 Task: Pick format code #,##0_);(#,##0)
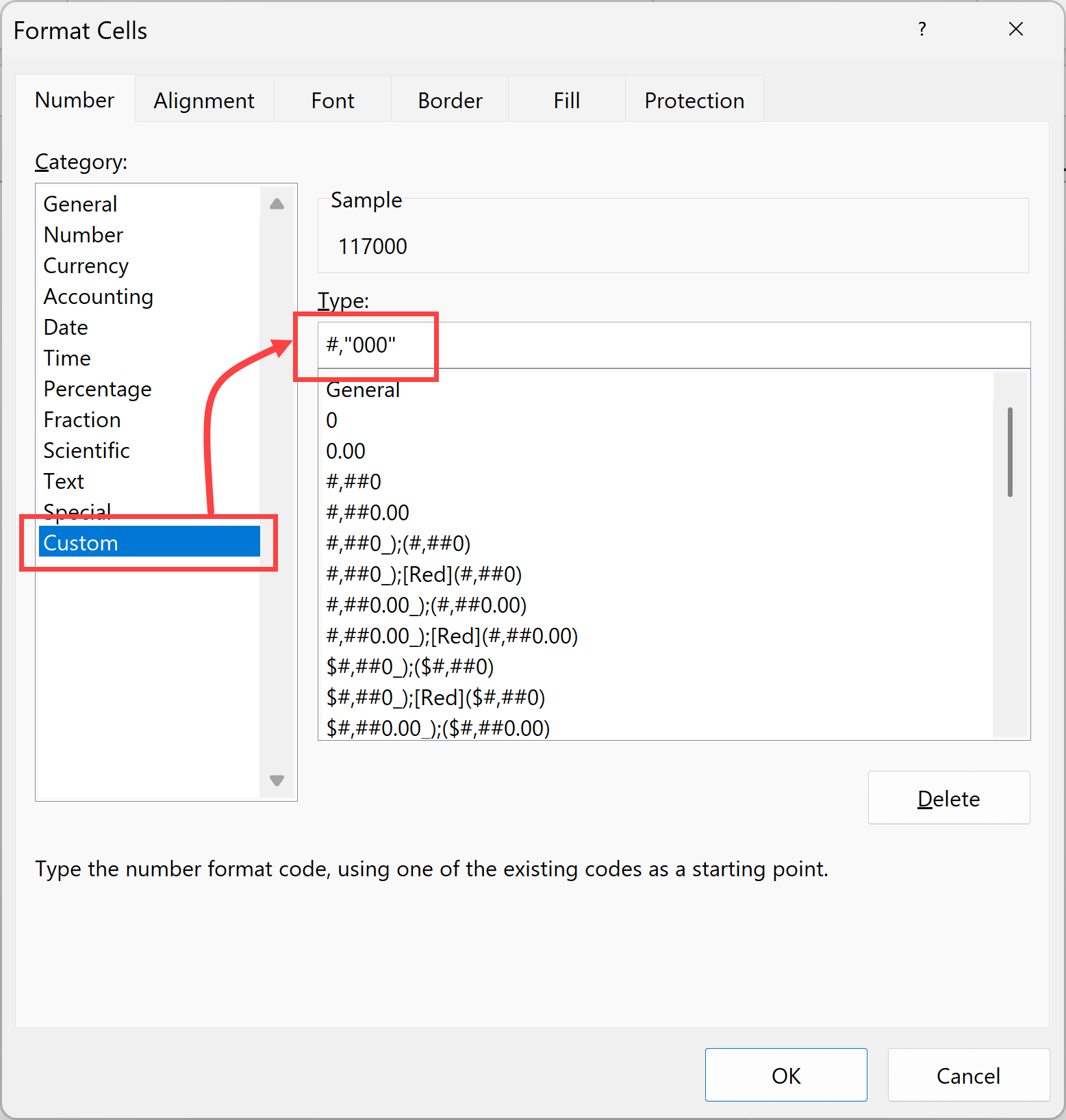(656, 544)
